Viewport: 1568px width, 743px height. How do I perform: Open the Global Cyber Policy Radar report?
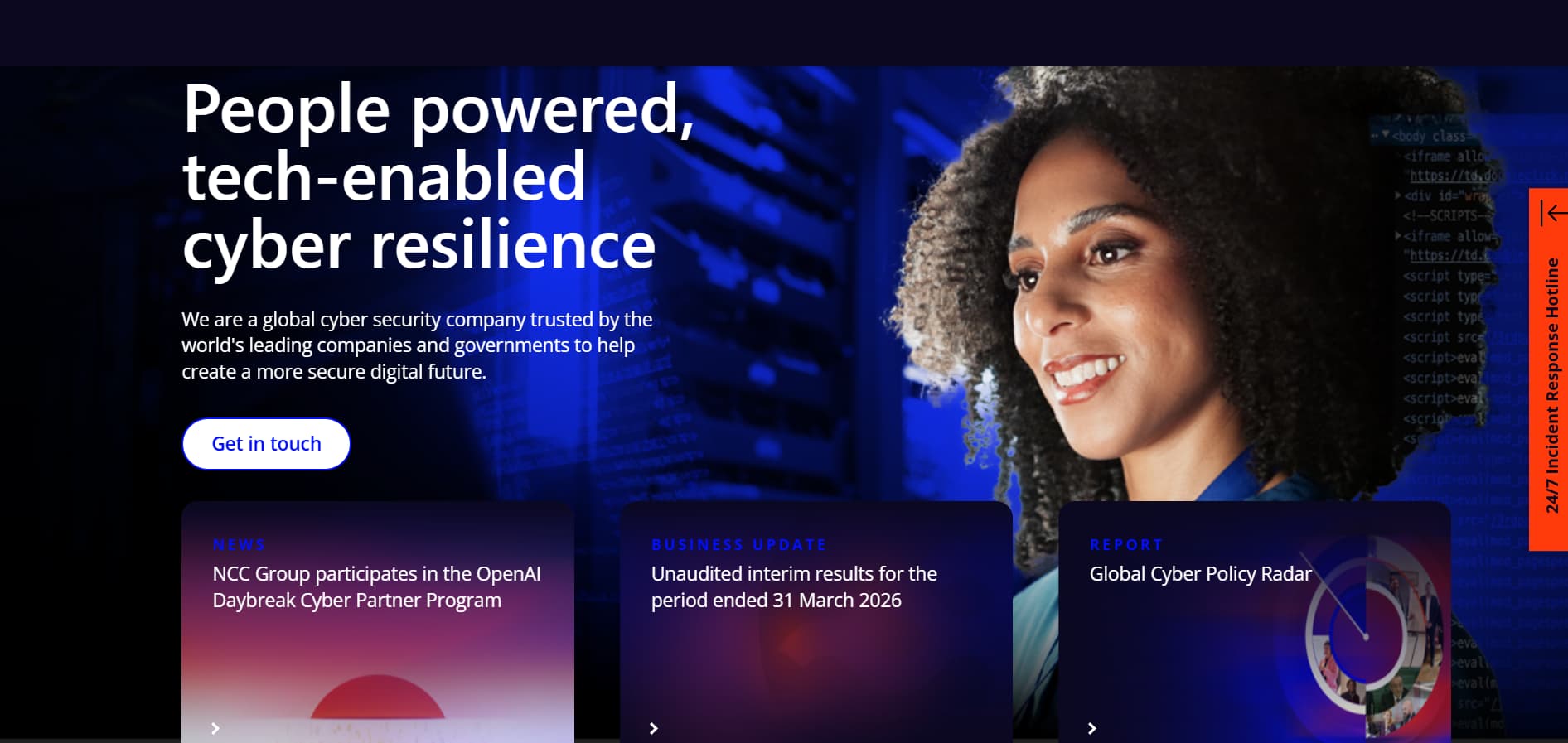click(x=1200, y=573)
